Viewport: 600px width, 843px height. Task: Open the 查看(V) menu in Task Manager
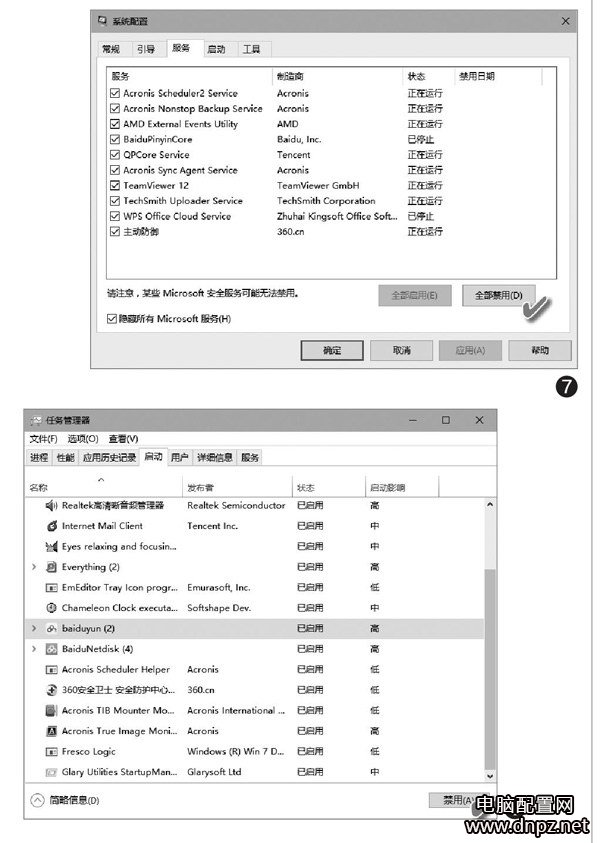click(124, 439)
